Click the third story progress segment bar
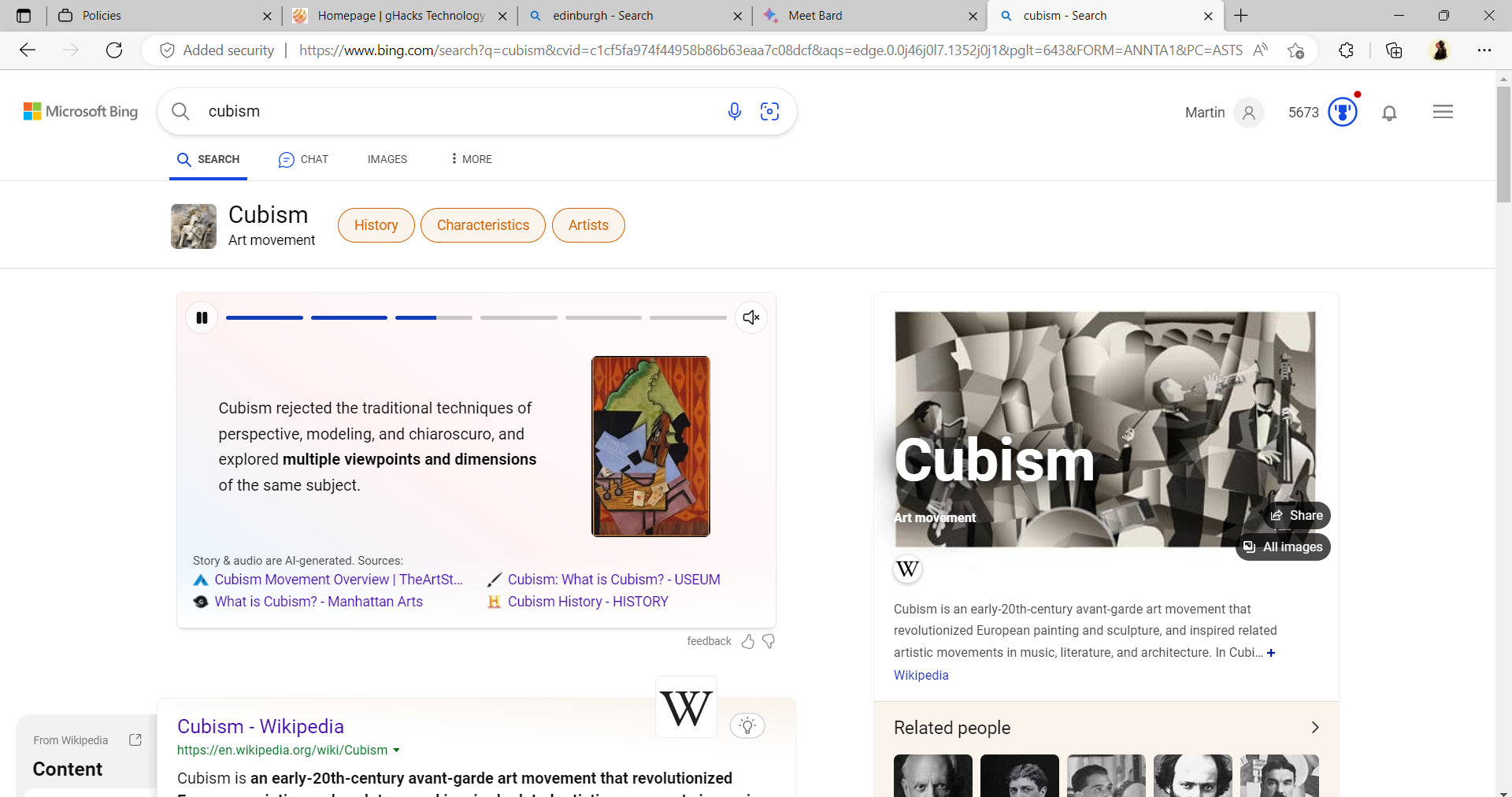 tap(433, 317)
